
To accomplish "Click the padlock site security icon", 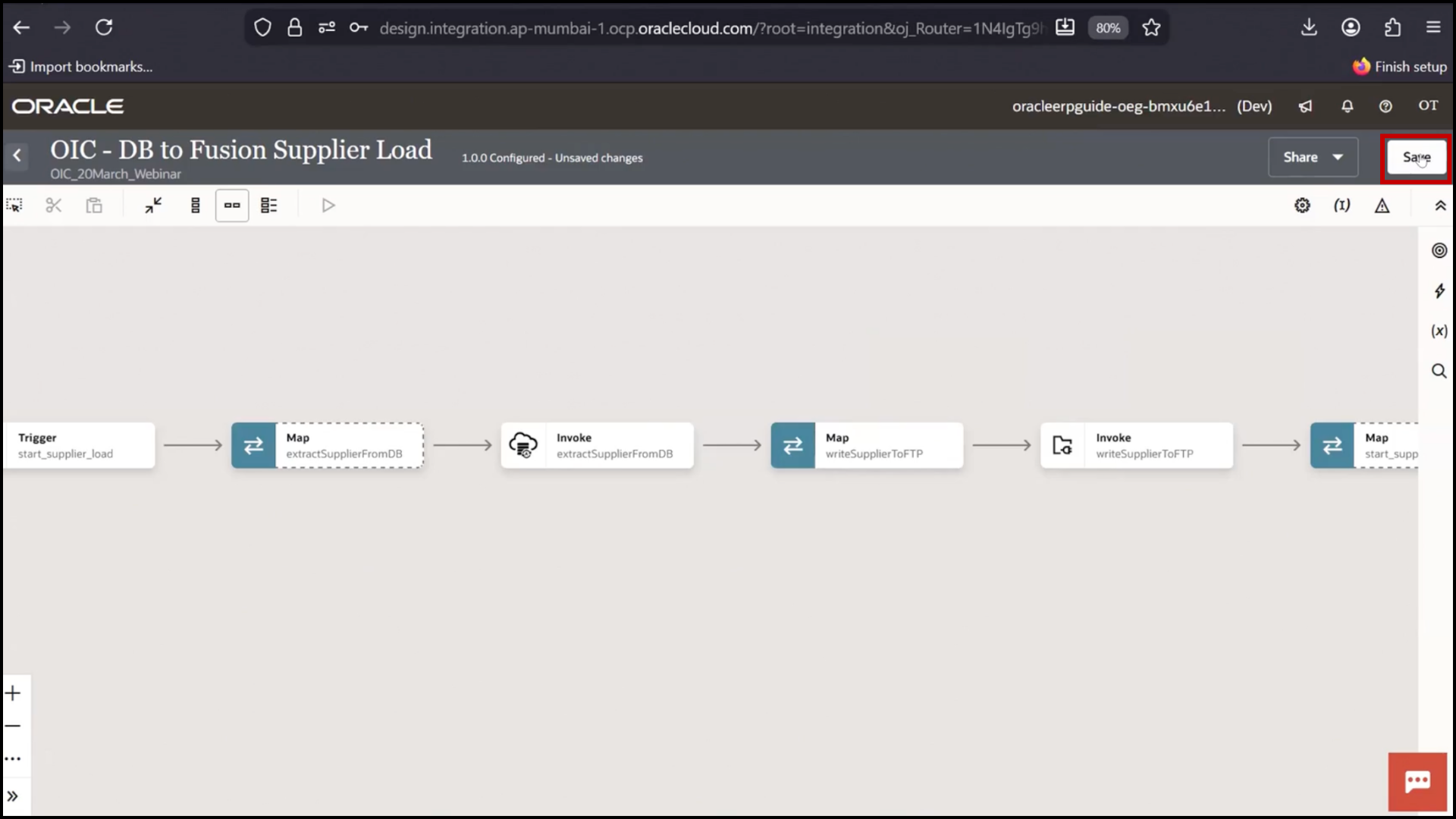I will 294,28.
